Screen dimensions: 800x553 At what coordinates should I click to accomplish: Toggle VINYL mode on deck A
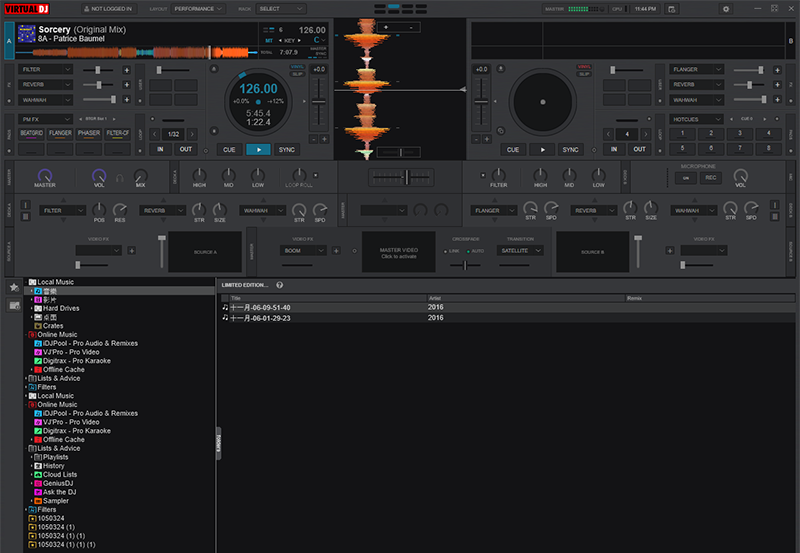point(297,67)
